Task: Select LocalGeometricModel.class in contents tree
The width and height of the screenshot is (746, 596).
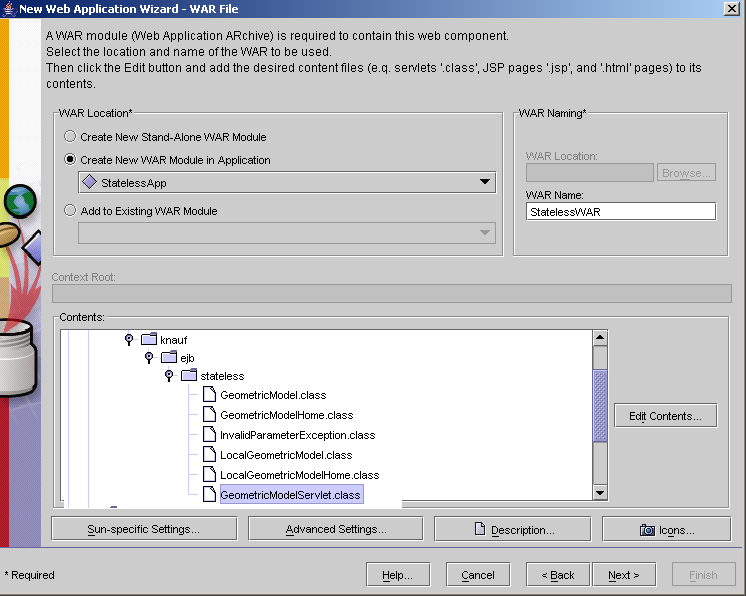Action: (x=286, y=455)
